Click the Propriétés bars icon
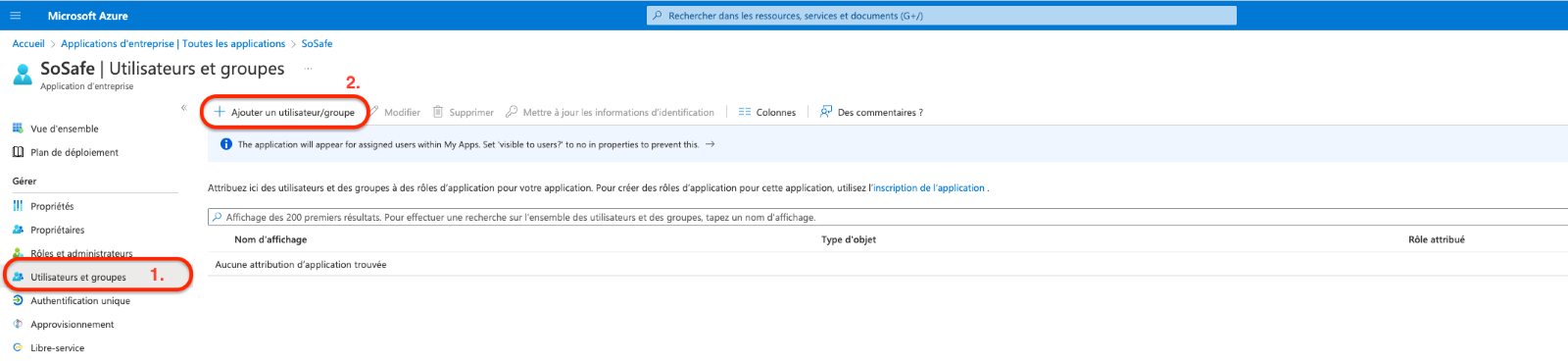The height and width of the screenshot is (364, 1568). [18, 206]
